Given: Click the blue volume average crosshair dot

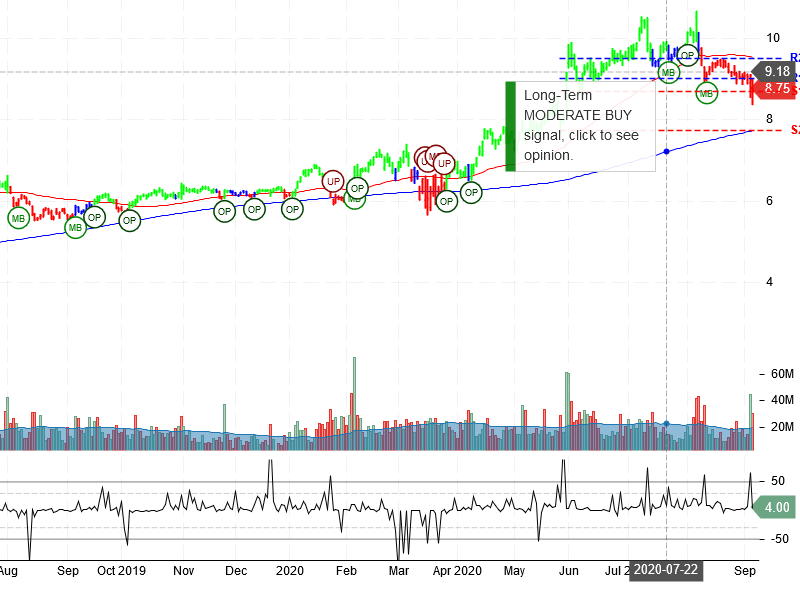Looking at the screenshot, I should pyautogui.click(x=666, y=423).
